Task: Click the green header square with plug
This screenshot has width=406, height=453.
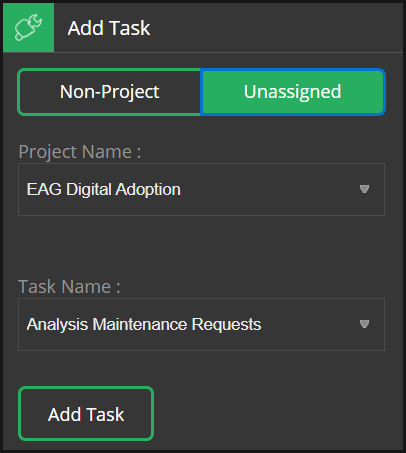Action: tap(28, 27)
